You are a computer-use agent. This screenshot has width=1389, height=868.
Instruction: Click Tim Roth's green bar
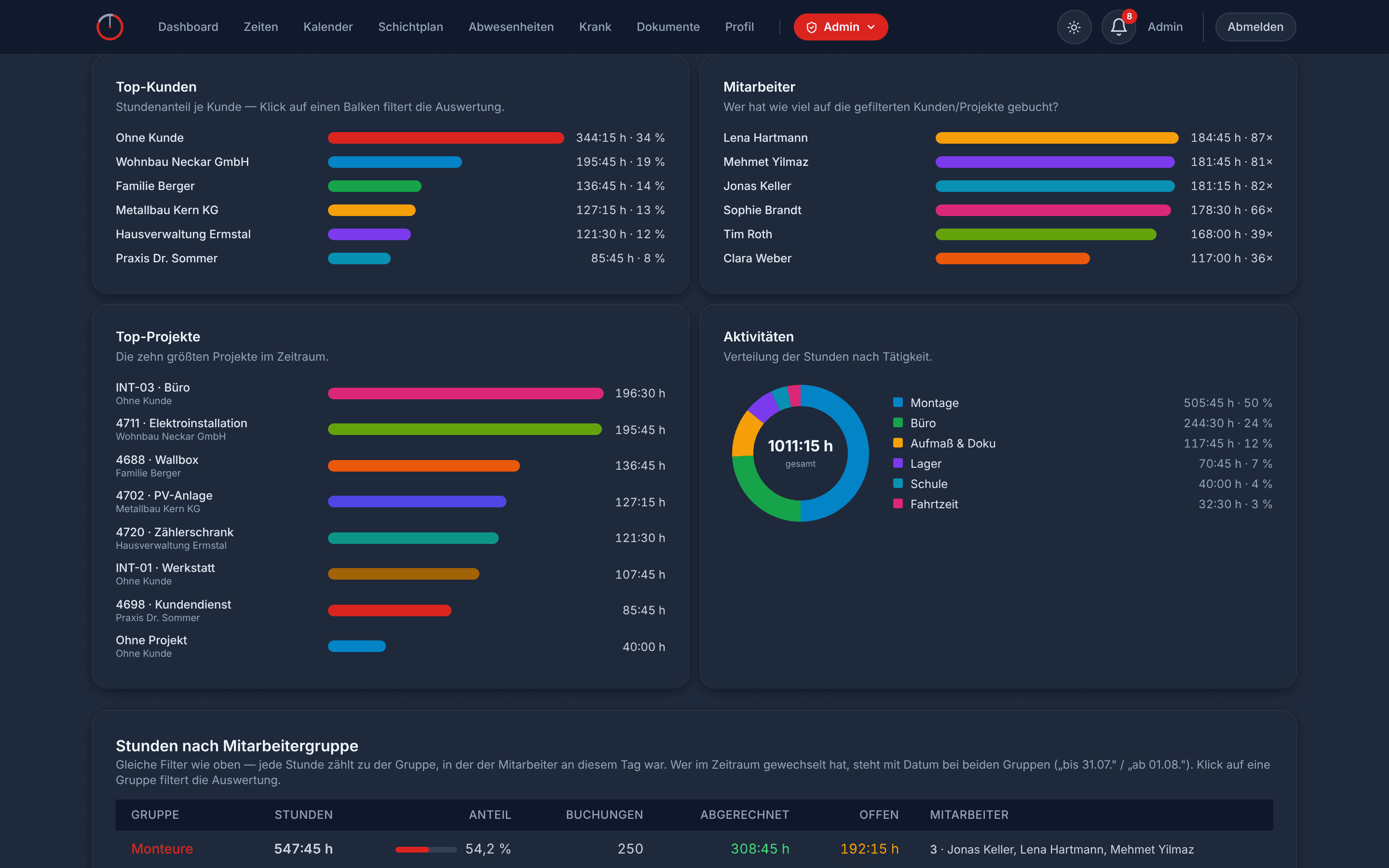[x=1046, y=234]
